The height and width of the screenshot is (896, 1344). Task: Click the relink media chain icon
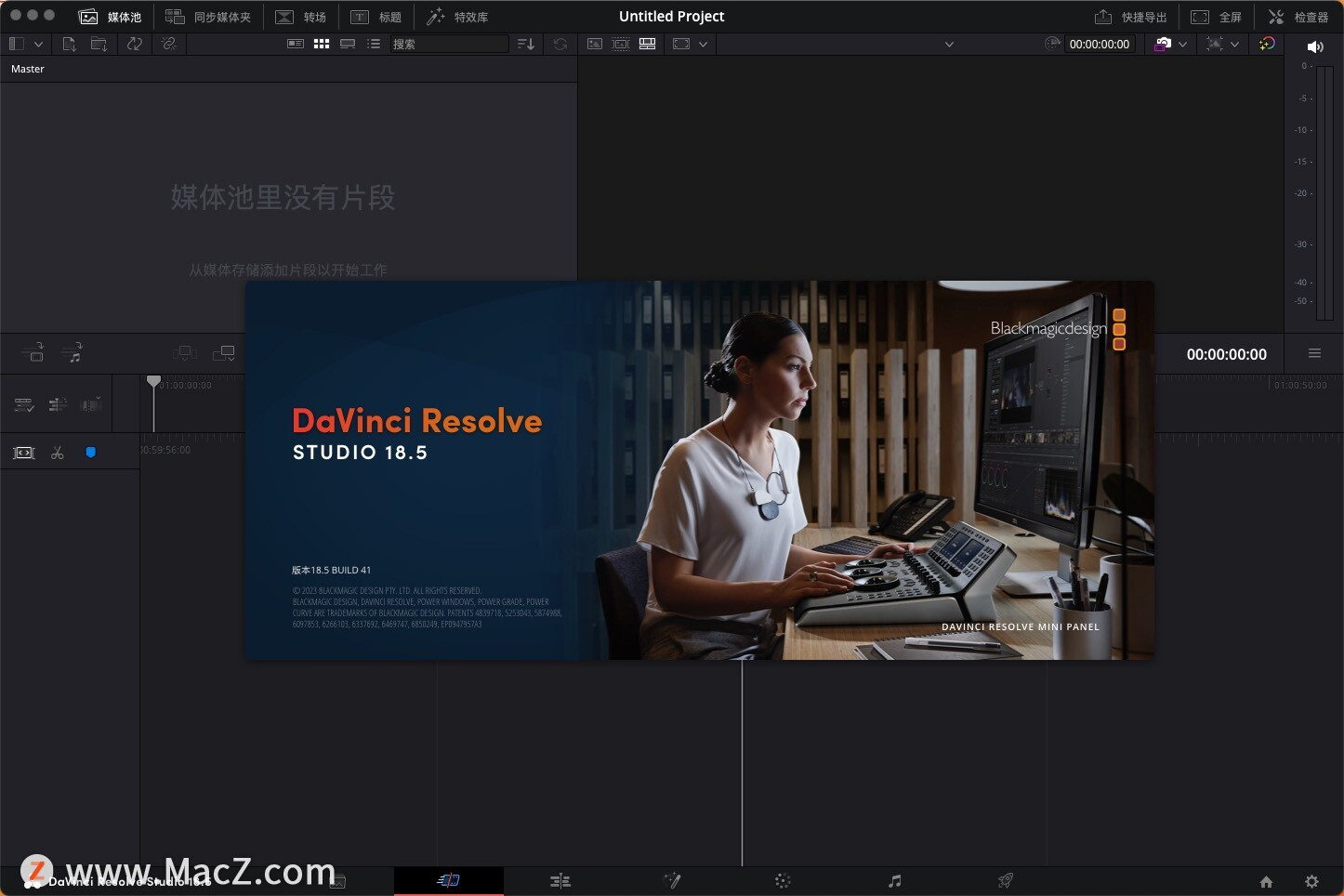(x=168, y=44)
